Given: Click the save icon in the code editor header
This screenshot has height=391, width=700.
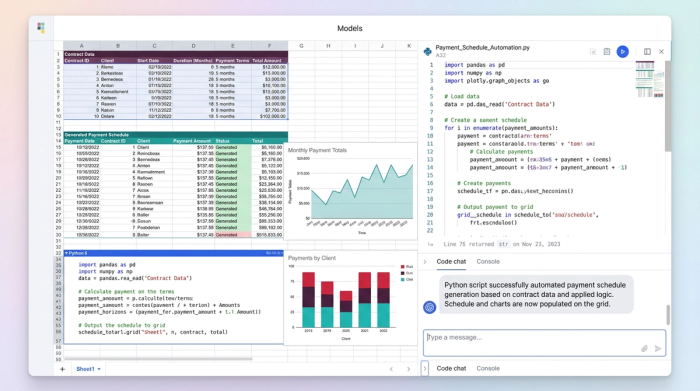Looking at the screenshot, I should [x=607, y=52].
